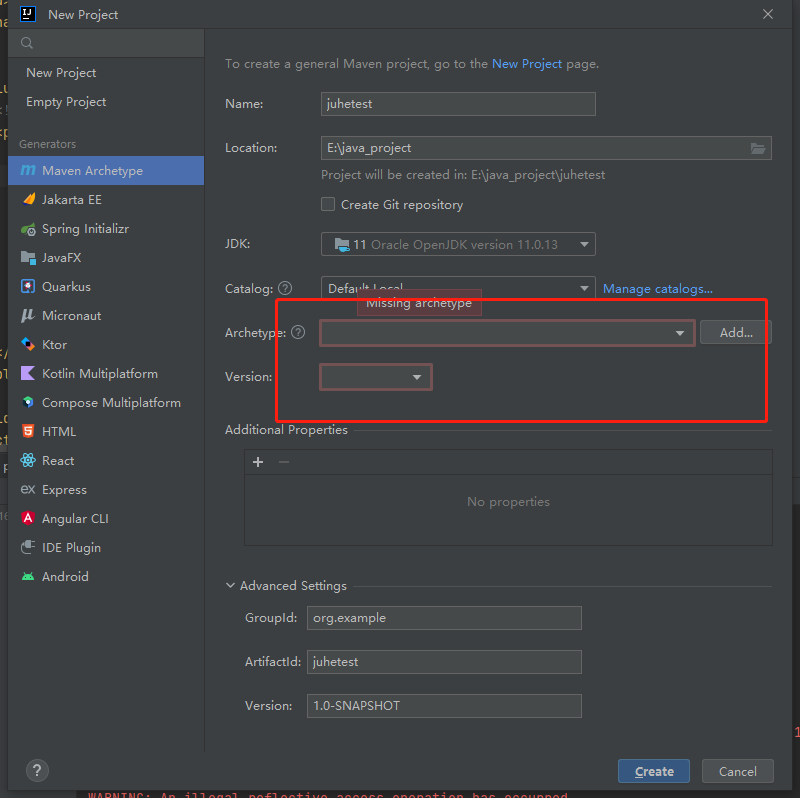The image size is (800, 798).
Task: Enable Create Git repository checkbox
Action: [328, 205]
